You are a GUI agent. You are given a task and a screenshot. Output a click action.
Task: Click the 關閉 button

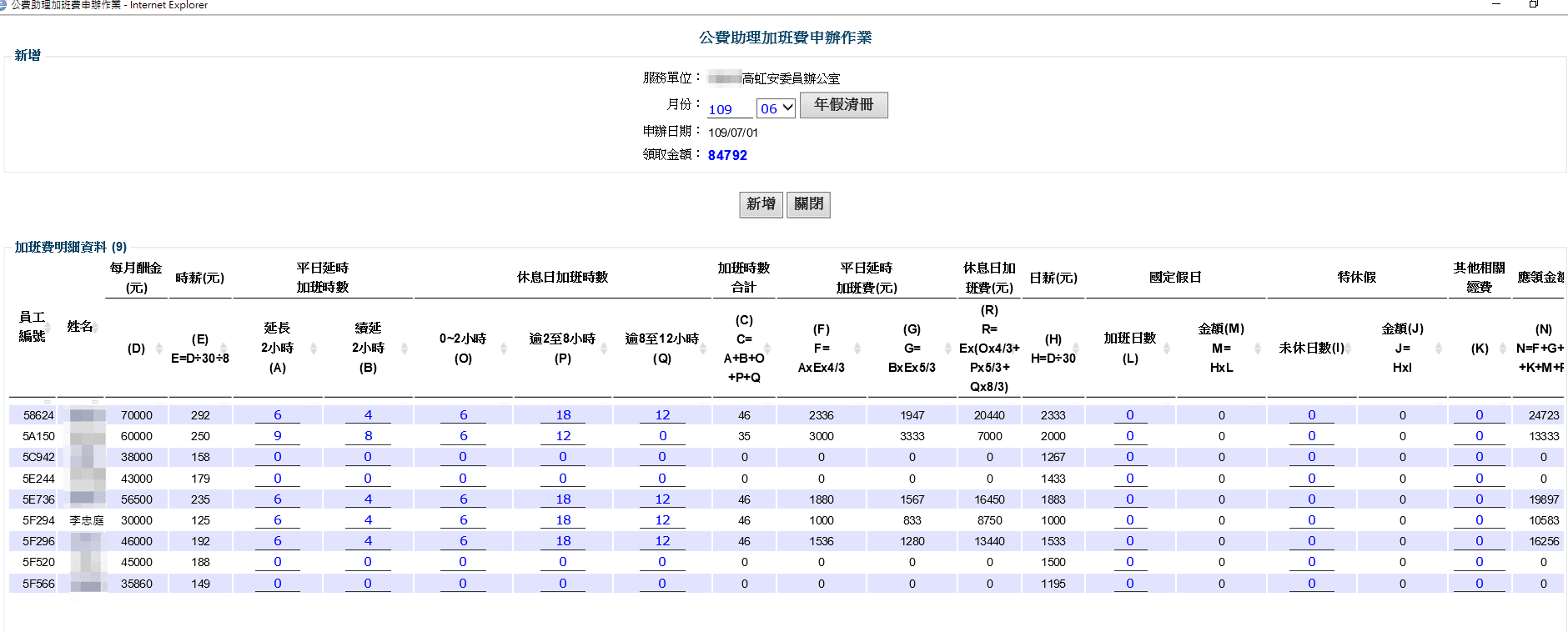(x=808, y=204)
